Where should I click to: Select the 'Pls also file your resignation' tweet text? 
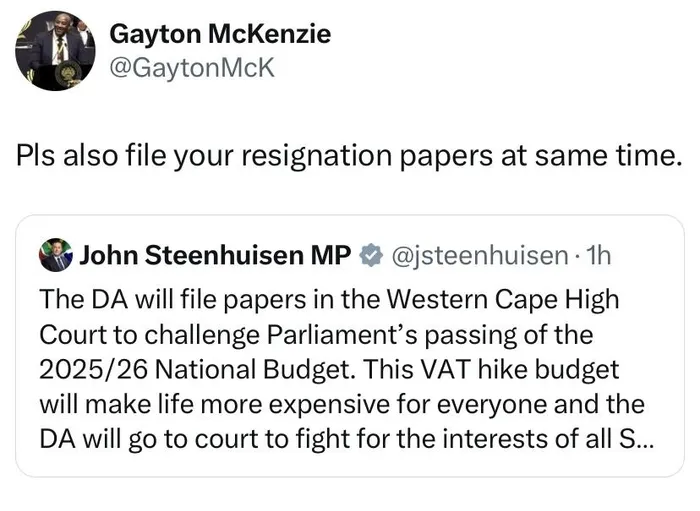(349, 156)
